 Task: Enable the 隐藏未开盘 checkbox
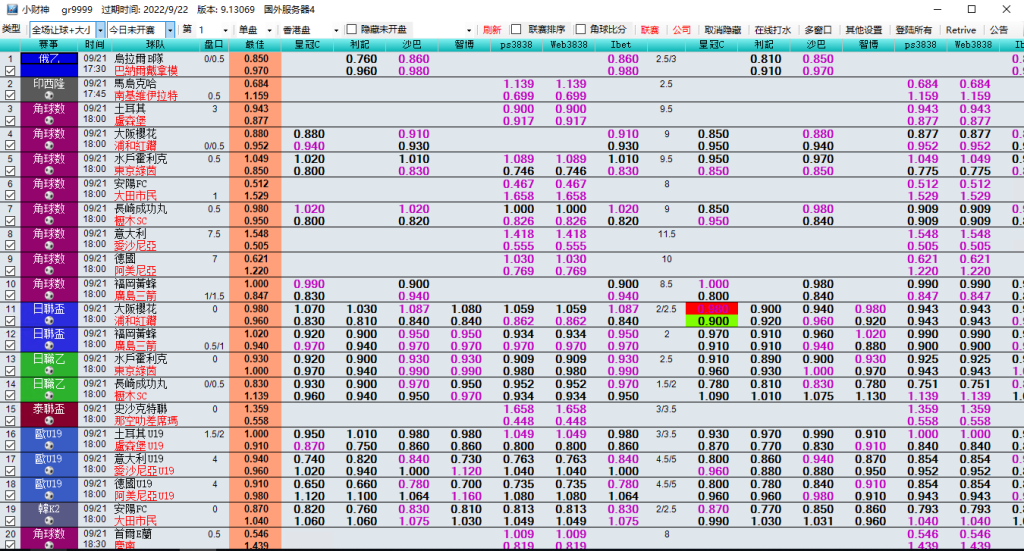(351, 30)
